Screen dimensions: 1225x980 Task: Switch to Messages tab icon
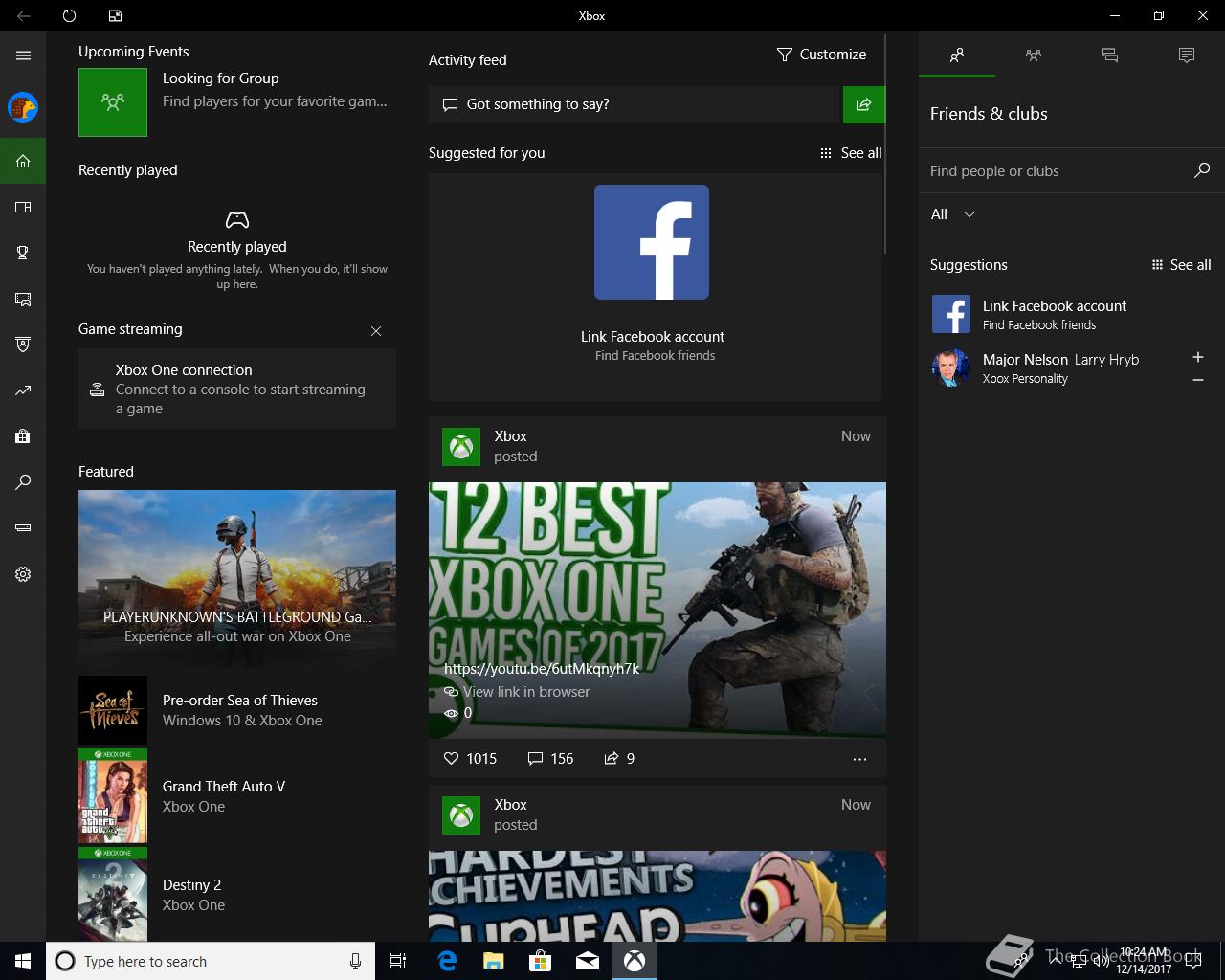click(1110, 56)
